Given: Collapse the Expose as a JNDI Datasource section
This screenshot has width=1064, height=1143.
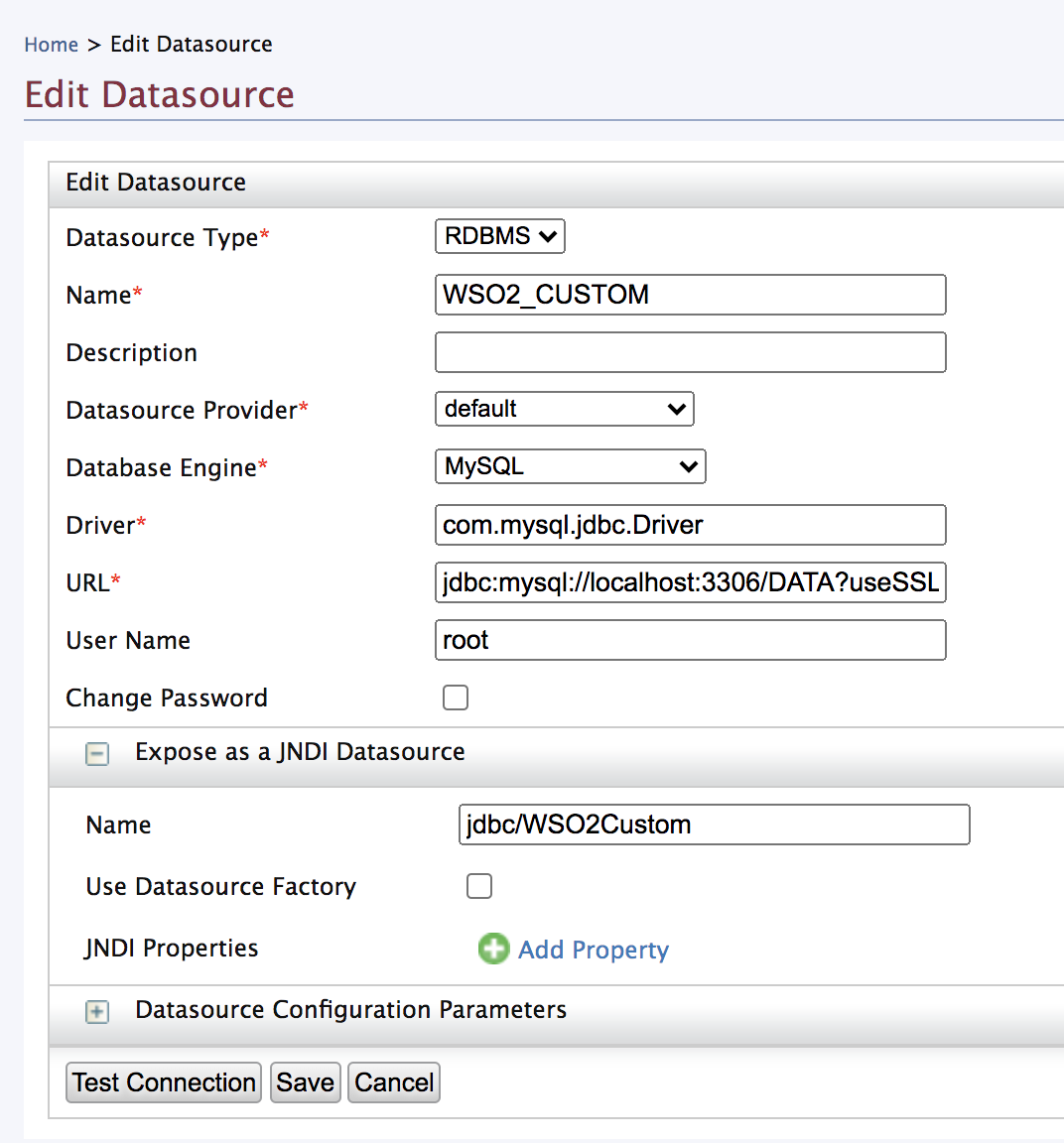Looking at the screenshot, I should tap(97, 754).
